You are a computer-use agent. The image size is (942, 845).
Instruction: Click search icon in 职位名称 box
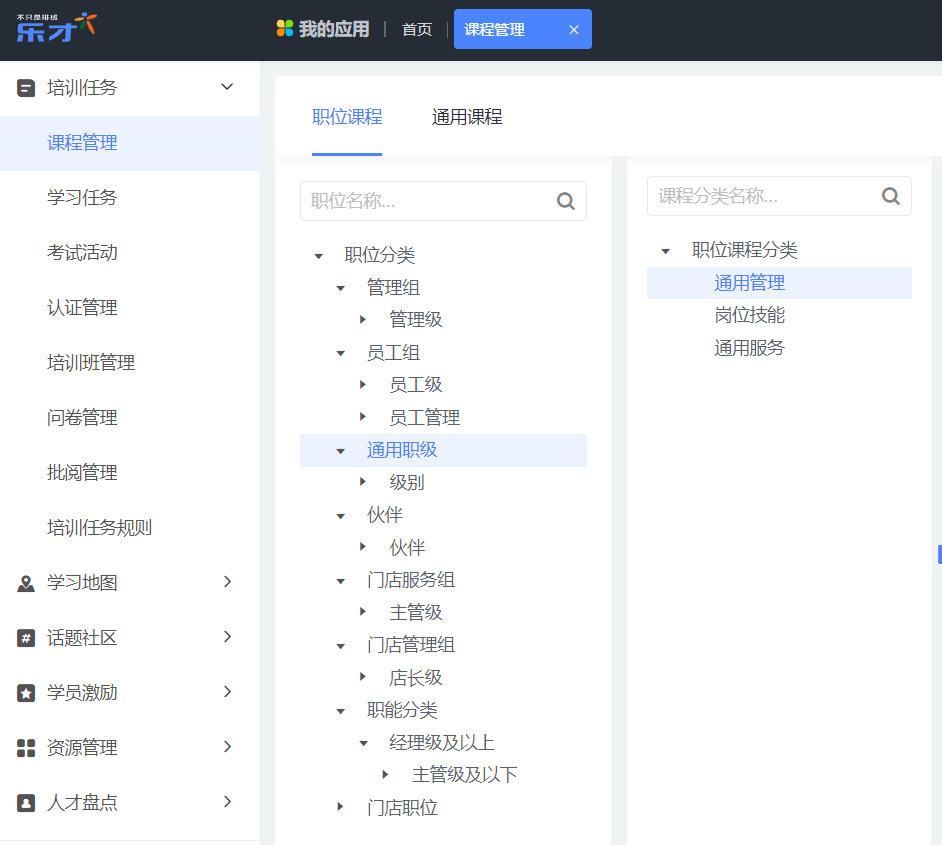point(566,201)
